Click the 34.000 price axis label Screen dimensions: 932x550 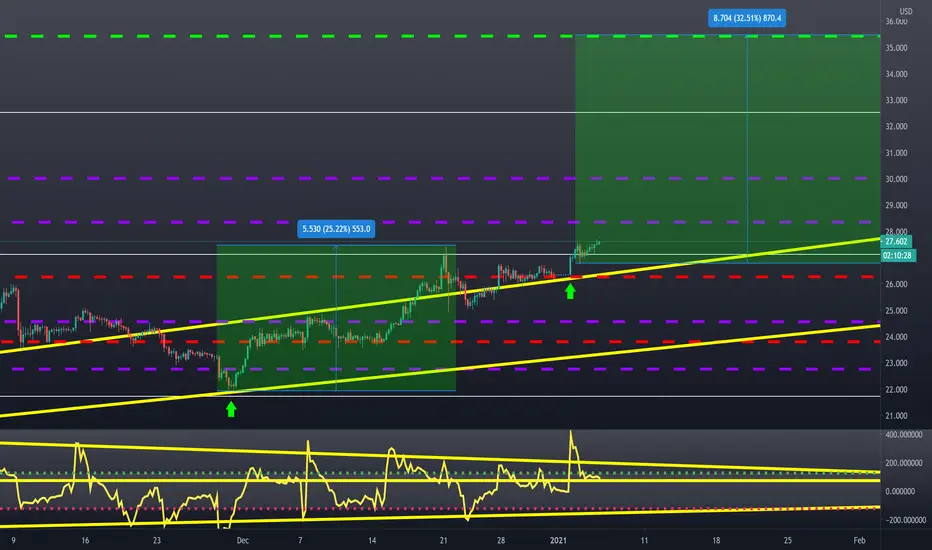click(x=896, y=74)
